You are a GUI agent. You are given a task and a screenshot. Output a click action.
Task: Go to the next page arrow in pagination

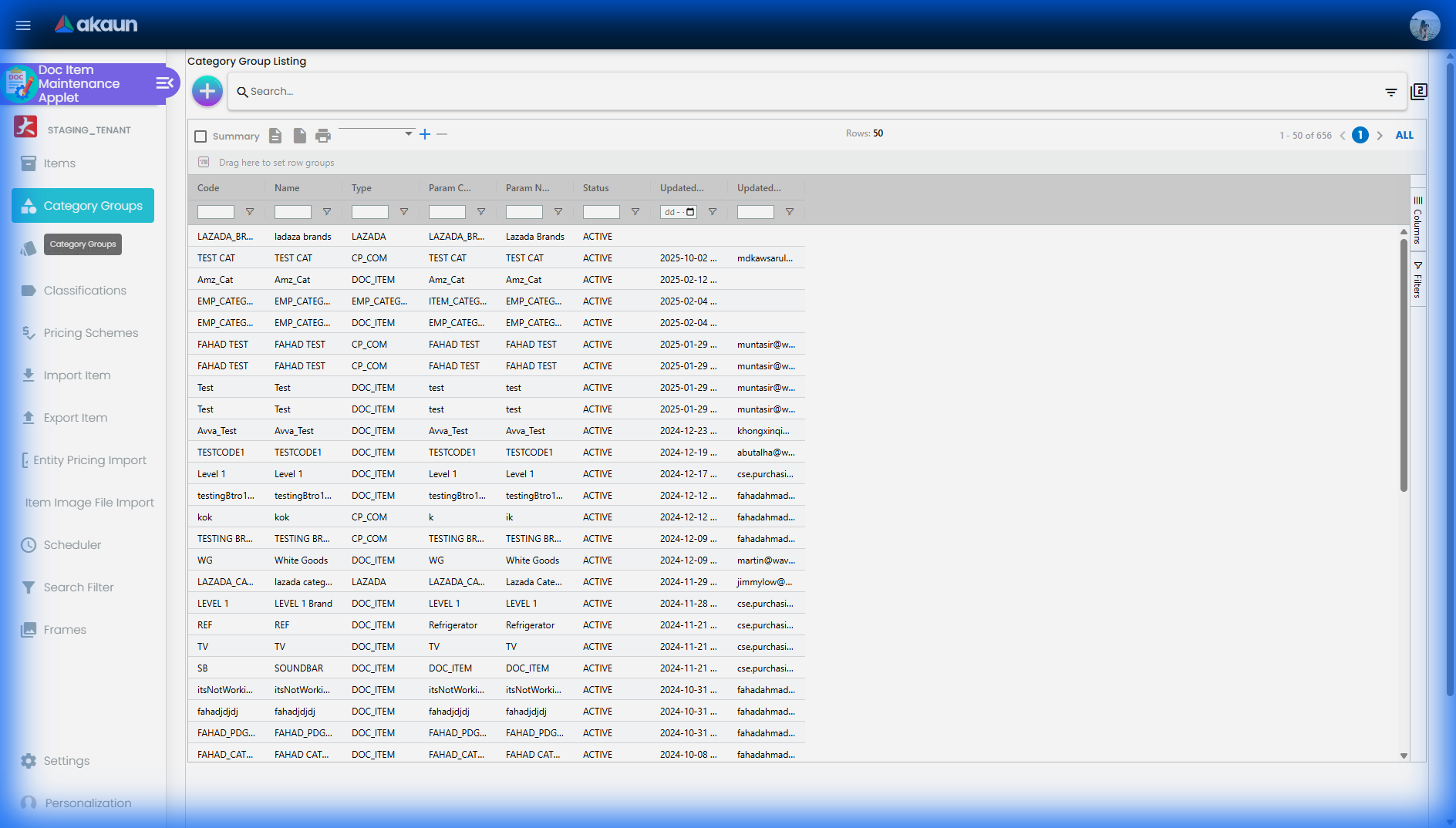[1380, 136]
